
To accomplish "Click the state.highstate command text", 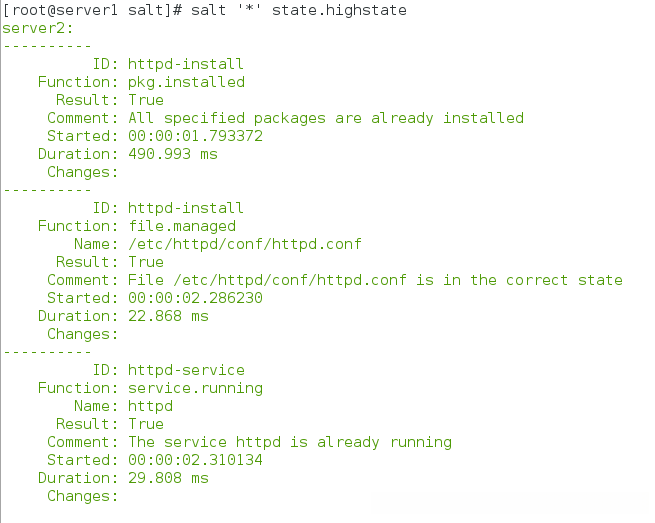I will [x=339, y=10].
